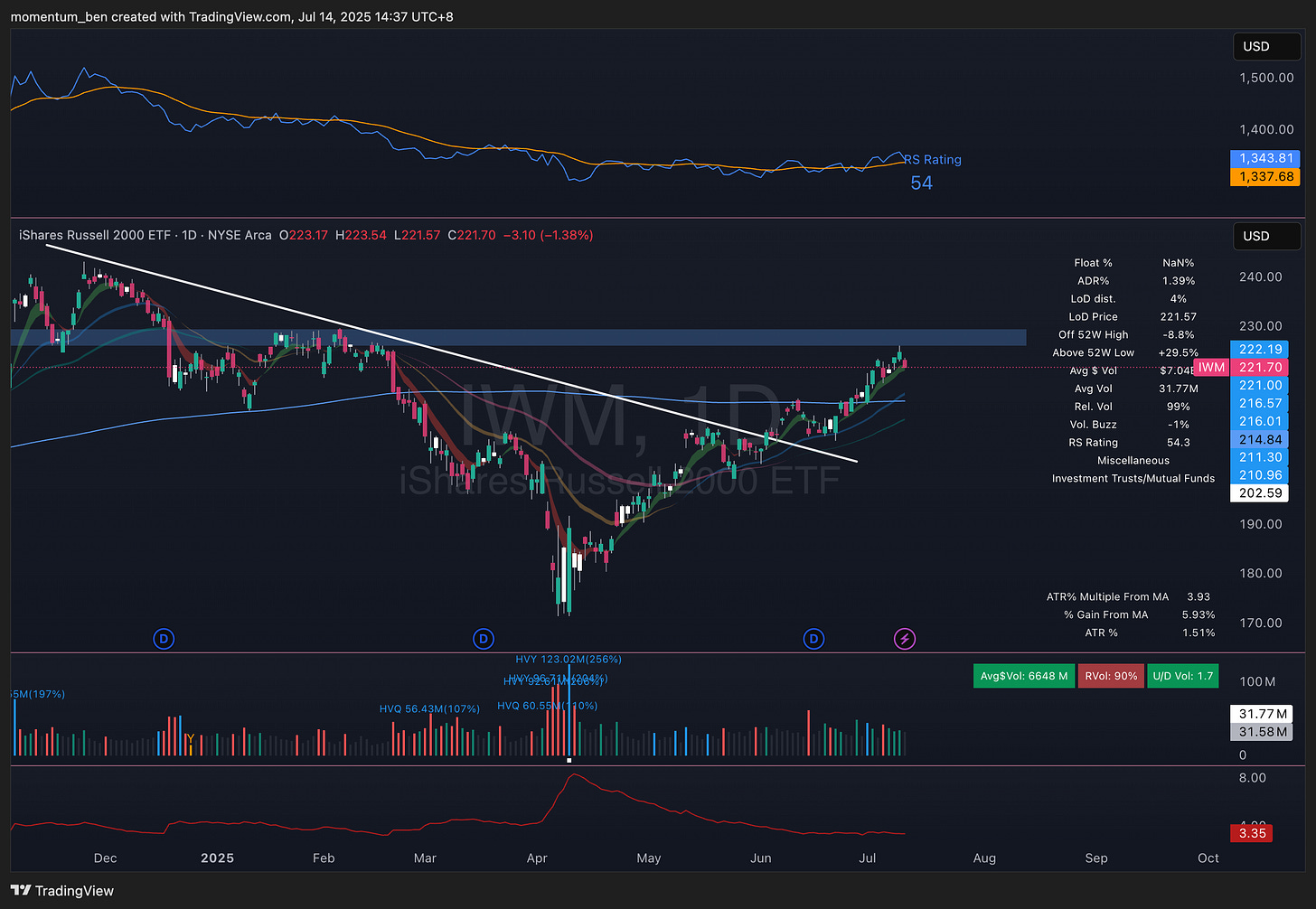Open the USD currency selector in price pane
Image resolution: width=1316 pixels, height=909 pixels.
click(x=1266, y=236)
